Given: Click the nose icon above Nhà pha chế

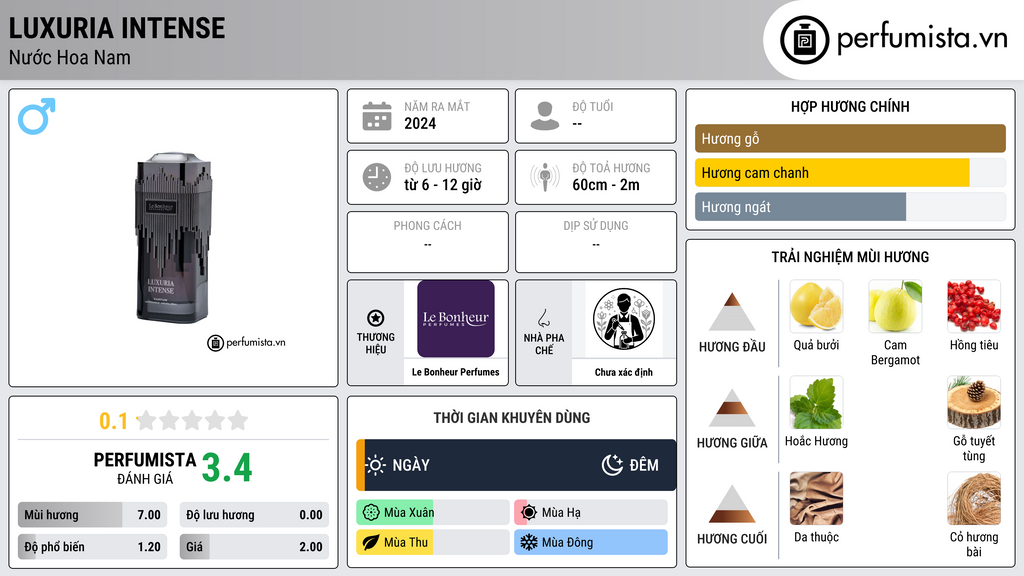Looking at the screenshot, I should pos(543,318).
